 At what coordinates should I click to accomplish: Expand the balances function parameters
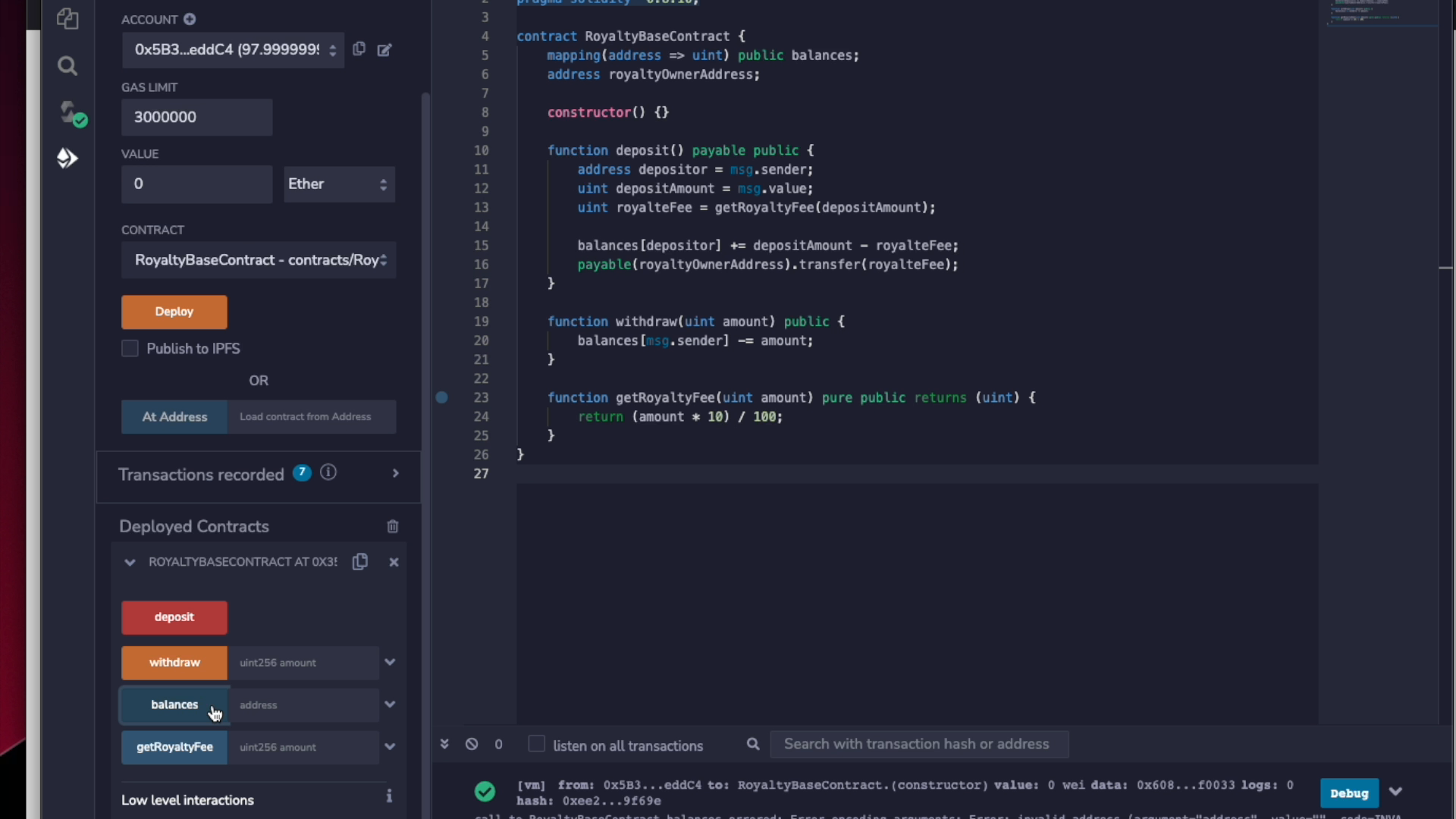(390, 704)
